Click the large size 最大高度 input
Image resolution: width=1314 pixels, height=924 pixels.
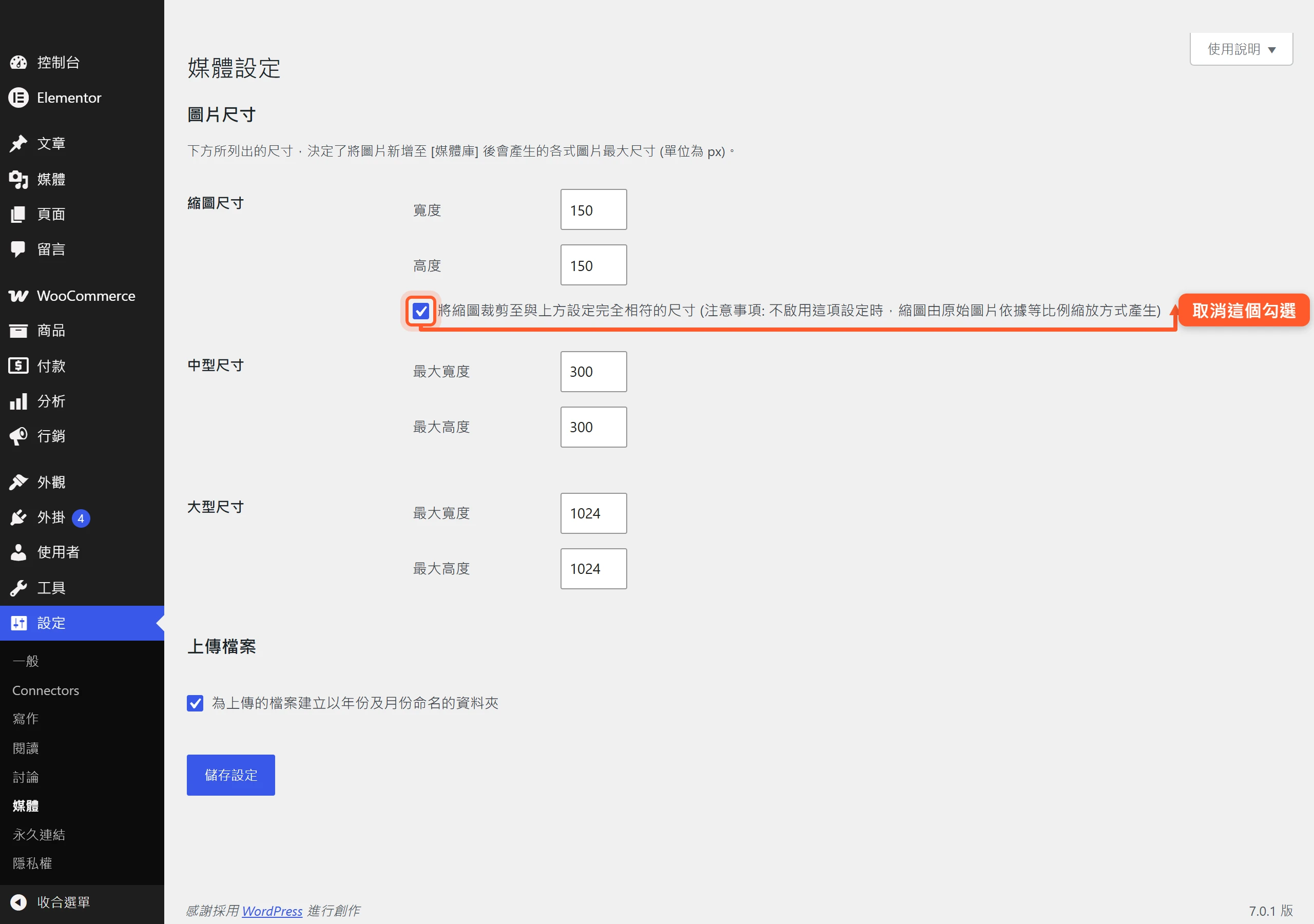coord(593,569)
